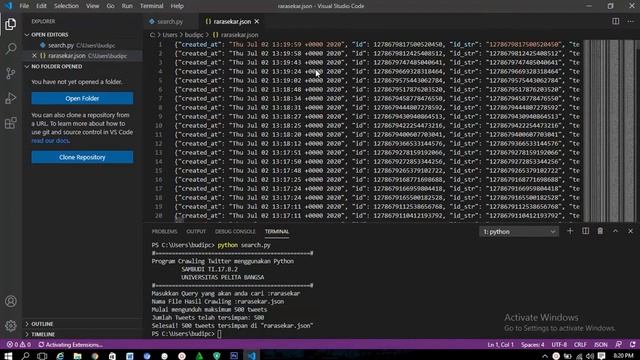Open the Manage gear icon
The width and height of the screenshot is (640, 360).
11,325
